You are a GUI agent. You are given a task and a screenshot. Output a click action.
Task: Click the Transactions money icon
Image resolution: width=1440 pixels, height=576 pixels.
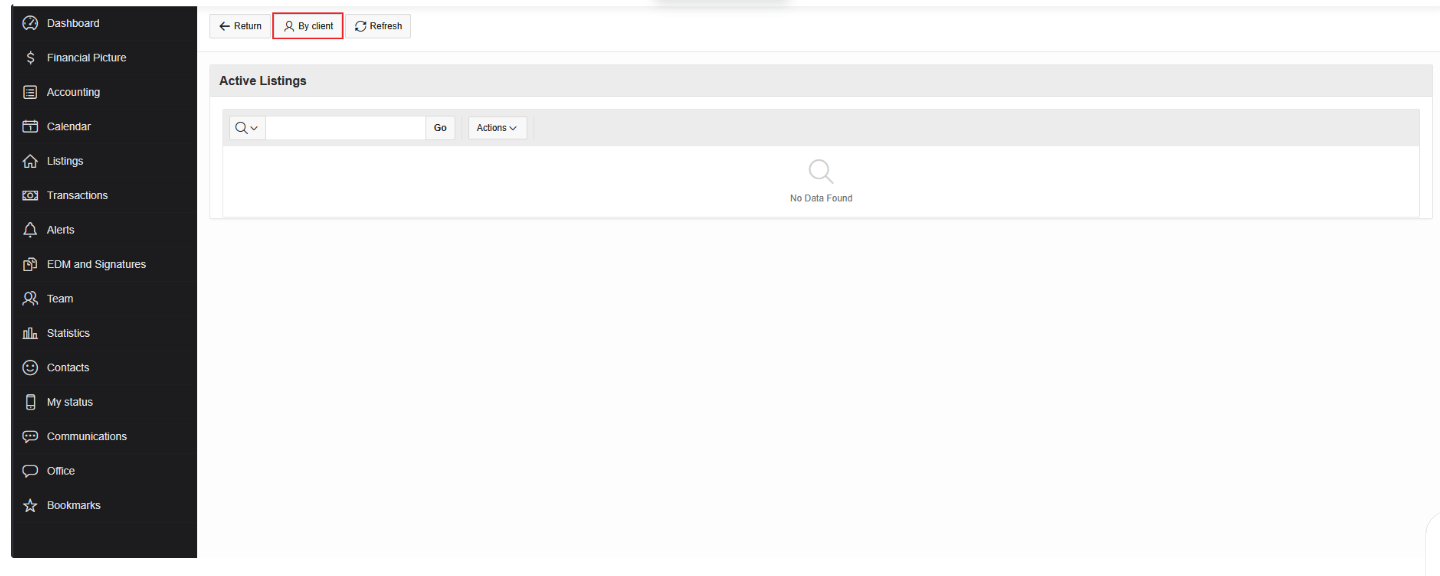(x=30, y=196)
